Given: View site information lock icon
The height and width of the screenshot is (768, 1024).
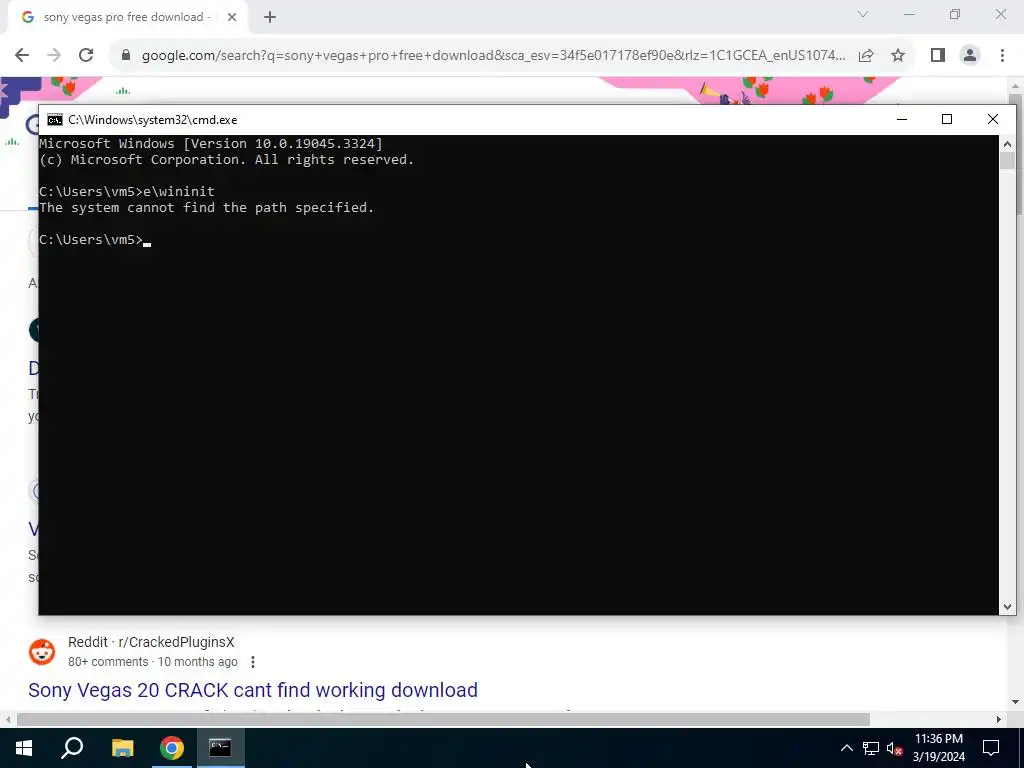Looking at the screenshot, I should coord(126,56).
